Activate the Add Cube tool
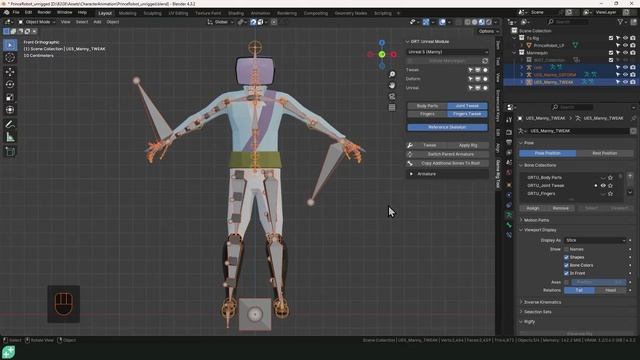Screen dimensions: 640x360 coord(10,151)
